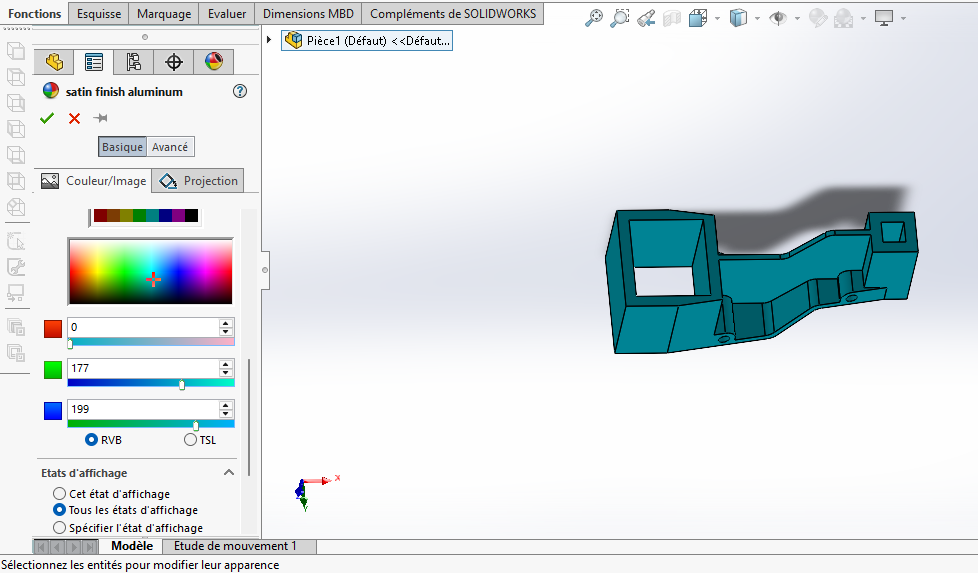Select the DimXpert crosshair tab icon
Viewport: 978px width, 573px height.
click(174, 62)
